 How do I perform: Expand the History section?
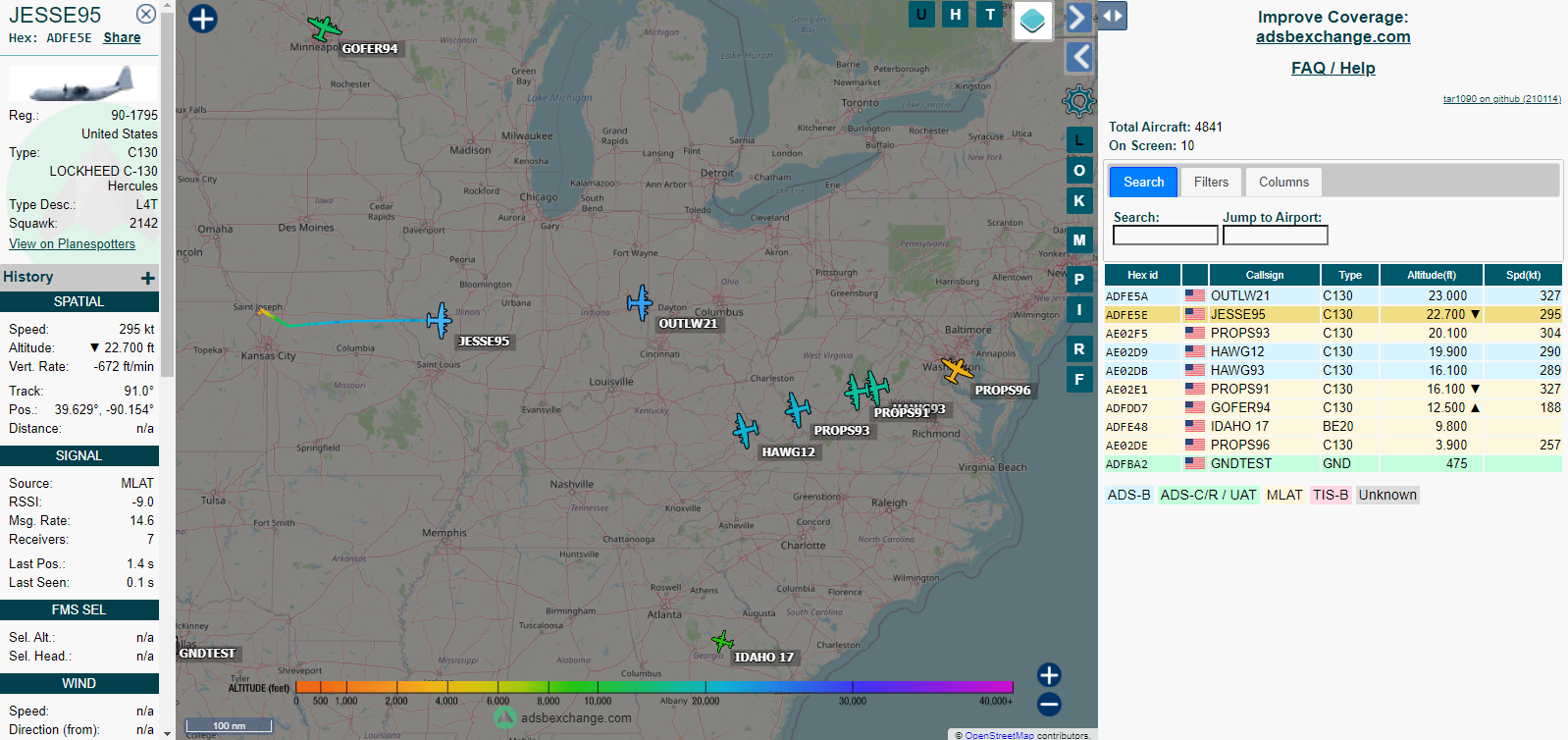coord(148,278)
